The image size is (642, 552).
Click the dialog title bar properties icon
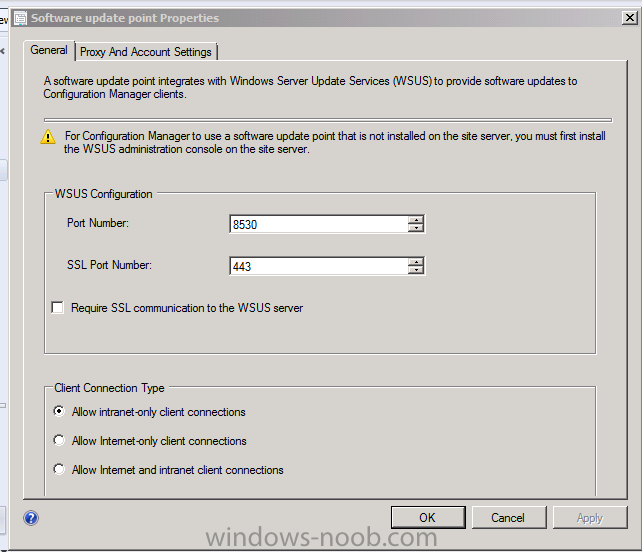20,18
